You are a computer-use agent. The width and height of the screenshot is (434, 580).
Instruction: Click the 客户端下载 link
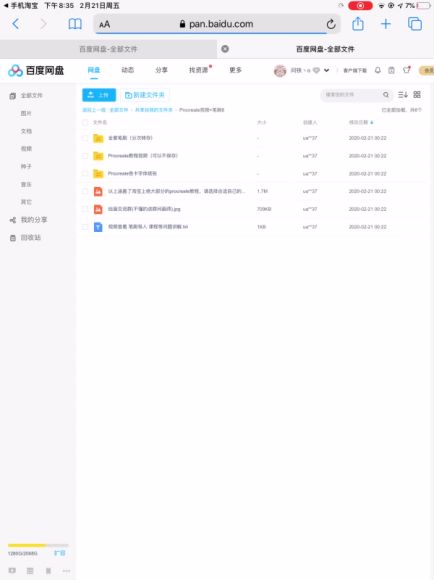[x=355, y=70]
